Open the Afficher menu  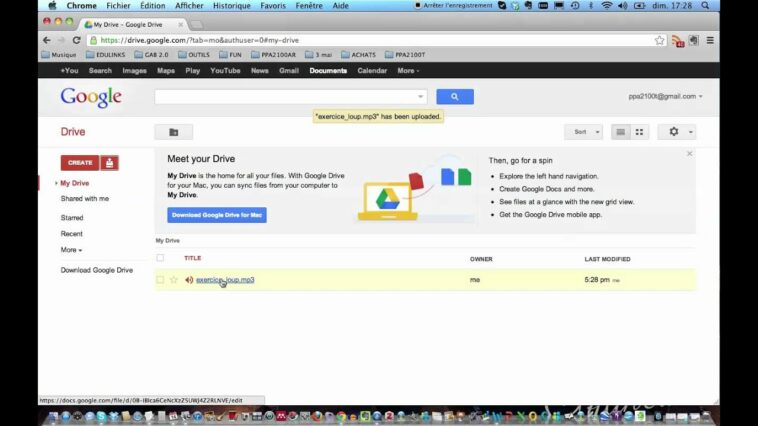189,6
